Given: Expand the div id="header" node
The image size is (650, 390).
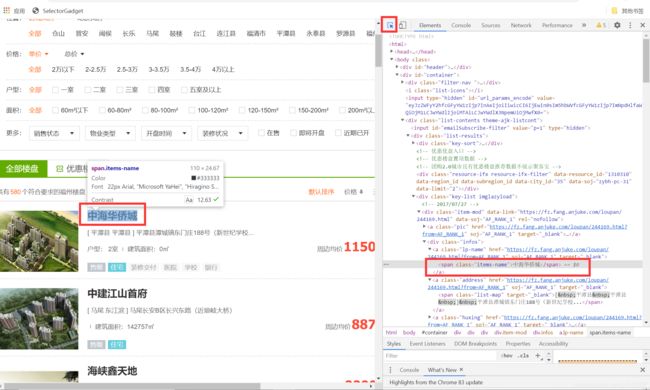Looking at the screenshot, I should tap(397, 67).
